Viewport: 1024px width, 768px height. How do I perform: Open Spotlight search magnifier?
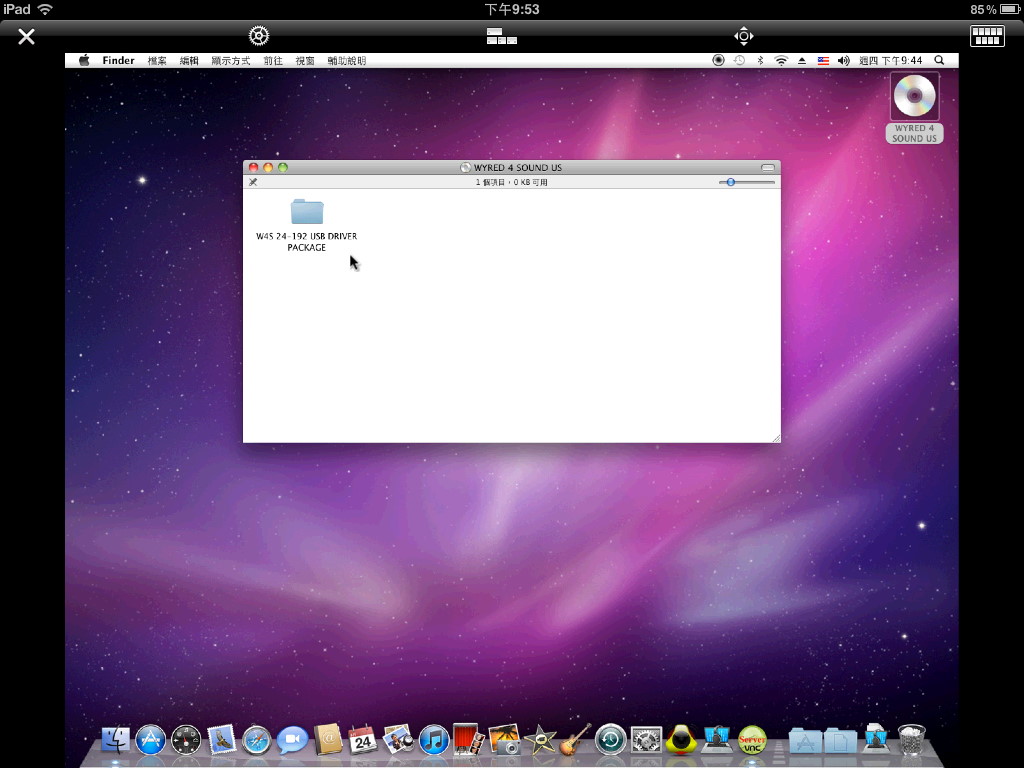[939, 60]
